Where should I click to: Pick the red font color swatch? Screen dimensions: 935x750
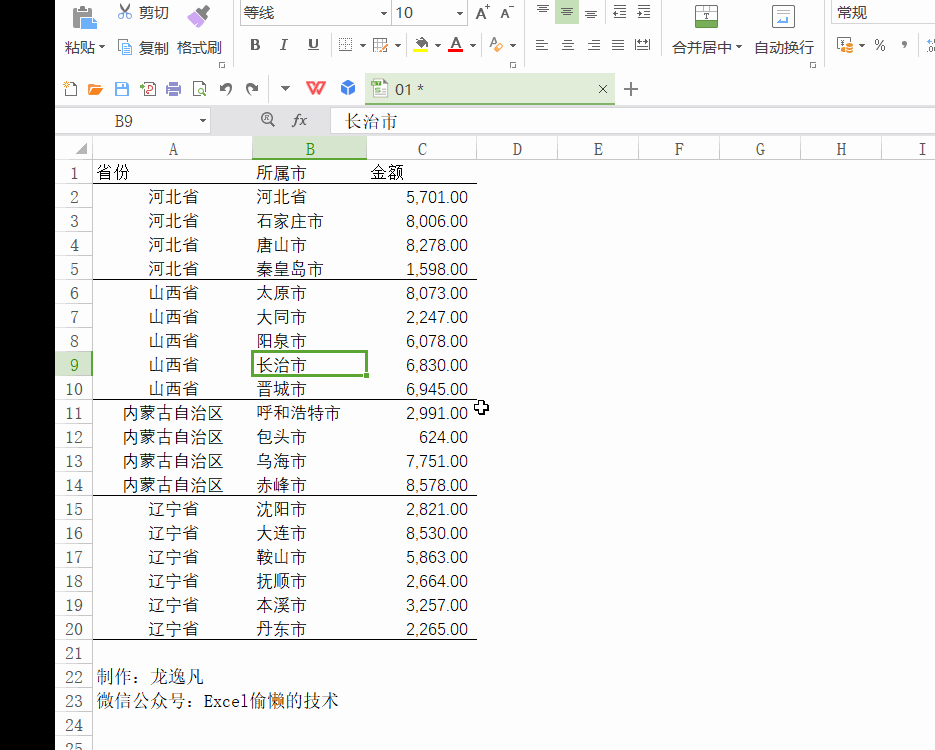[x=455, y=45]
